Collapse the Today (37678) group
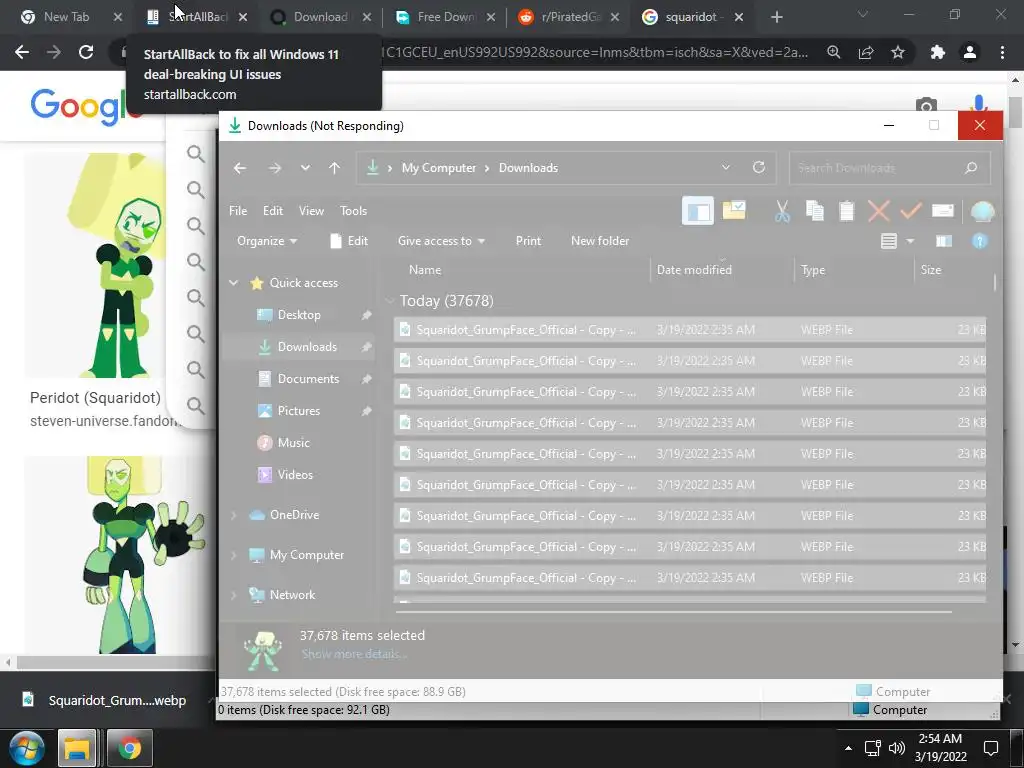The height and width of the screenshot is (768, 1024). pyautogui.click(x=390, y=301)
